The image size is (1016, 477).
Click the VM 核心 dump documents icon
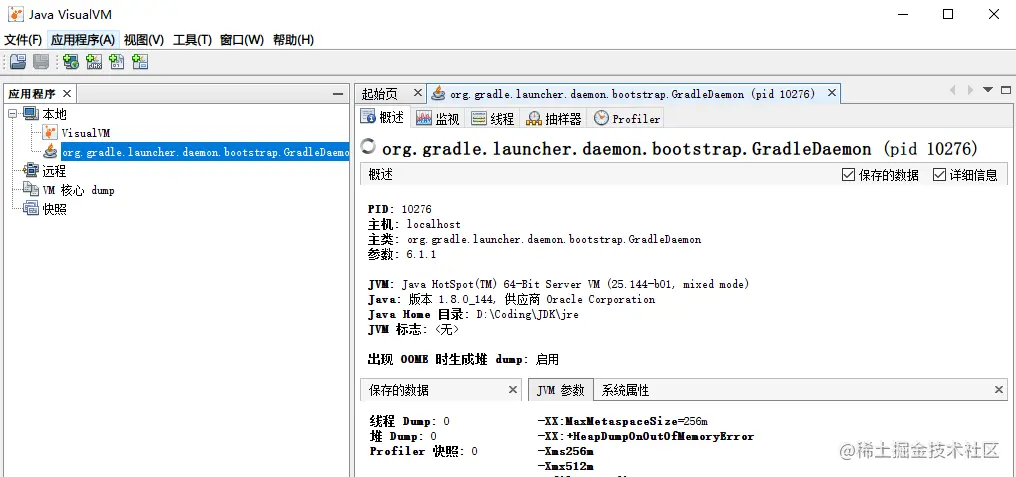[30, 190]
